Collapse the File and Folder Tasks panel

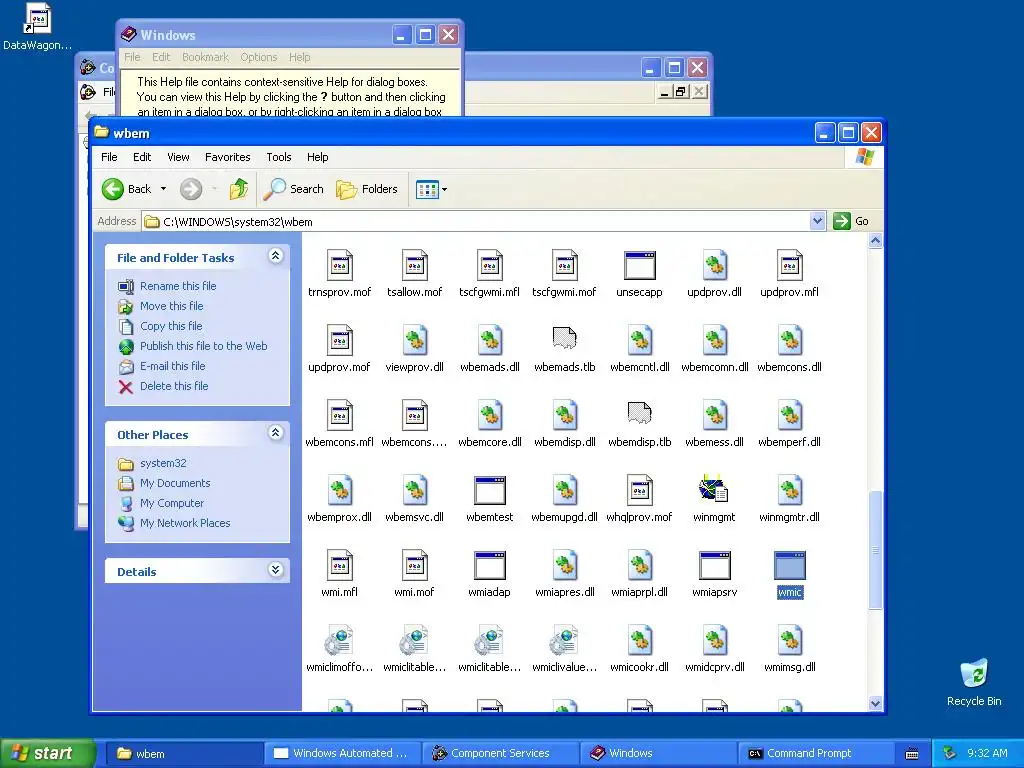pyautogui.click(x=276, y=256)
